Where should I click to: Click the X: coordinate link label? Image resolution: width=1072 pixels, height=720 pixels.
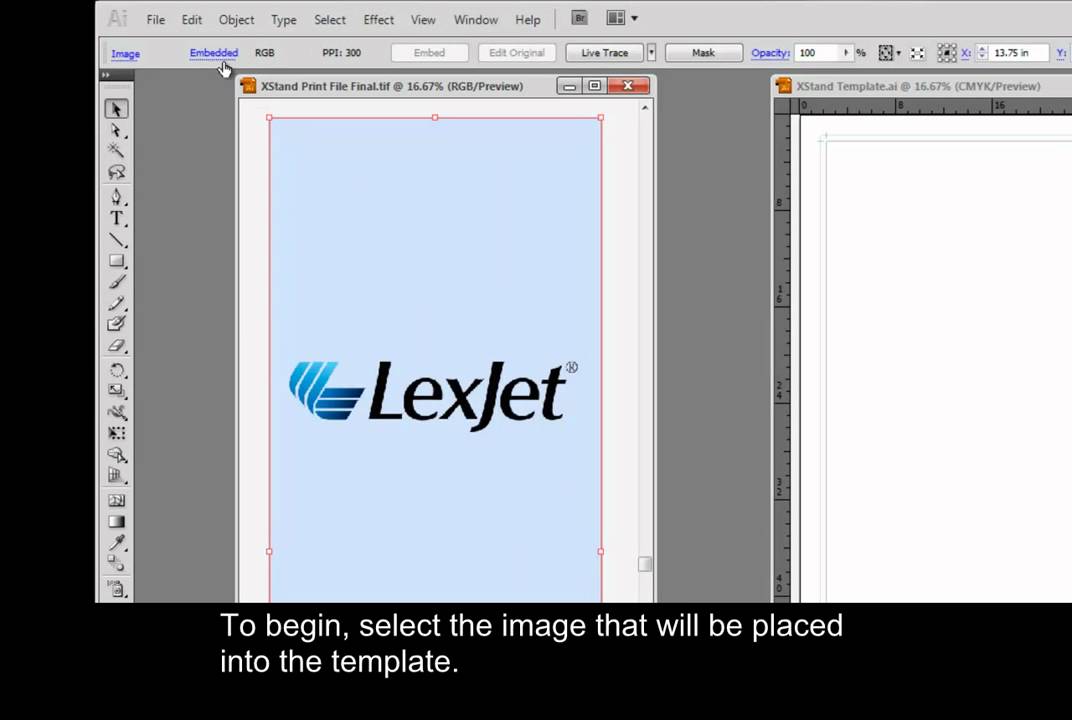tap(966, 53)
